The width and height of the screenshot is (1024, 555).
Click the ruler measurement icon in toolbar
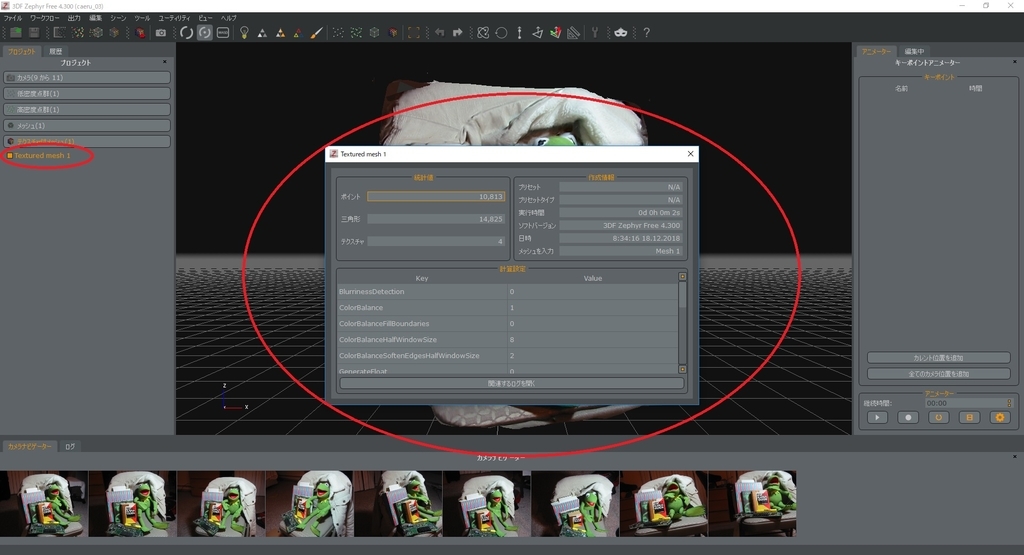coord(573,33)
